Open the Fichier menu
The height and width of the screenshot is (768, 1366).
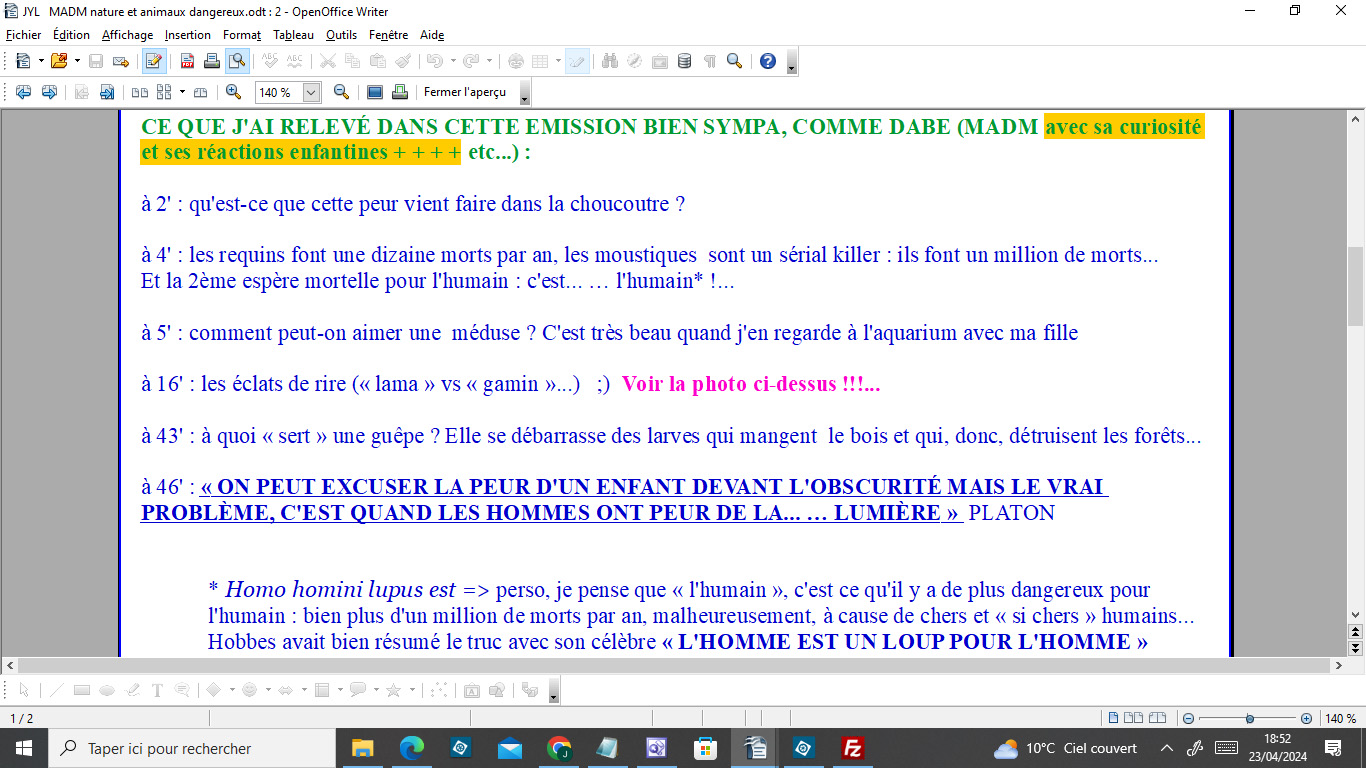pyautogui.click(x=24, y=35)
